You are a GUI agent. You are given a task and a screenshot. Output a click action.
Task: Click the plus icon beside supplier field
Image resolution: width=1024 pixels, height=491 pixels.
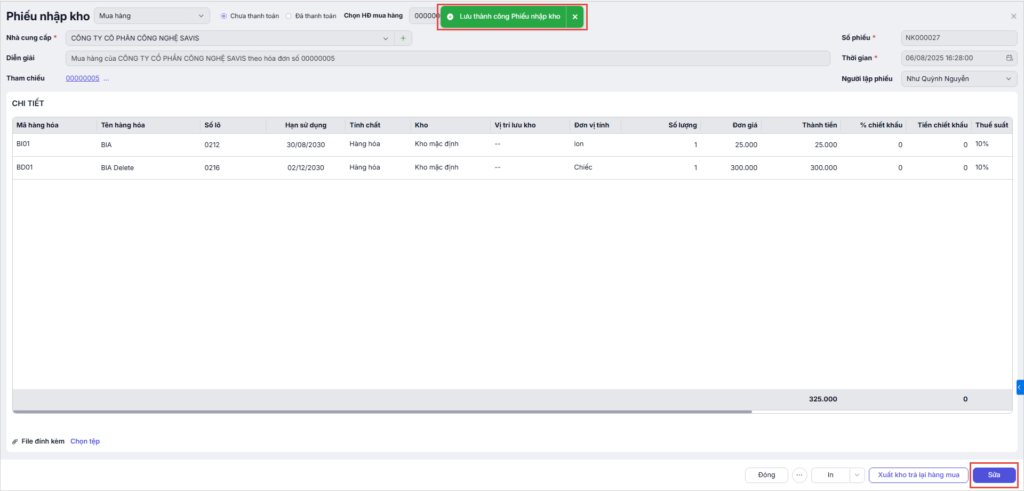[x=403, y=38]
